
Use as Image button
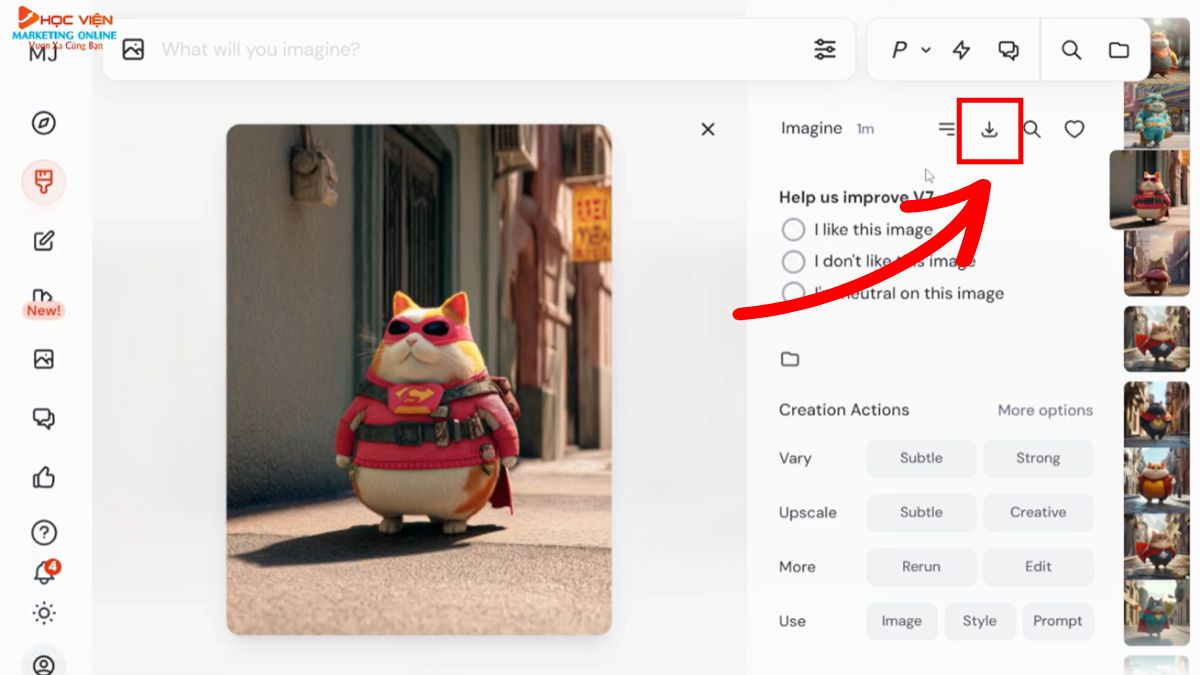[x=901, y=621]
